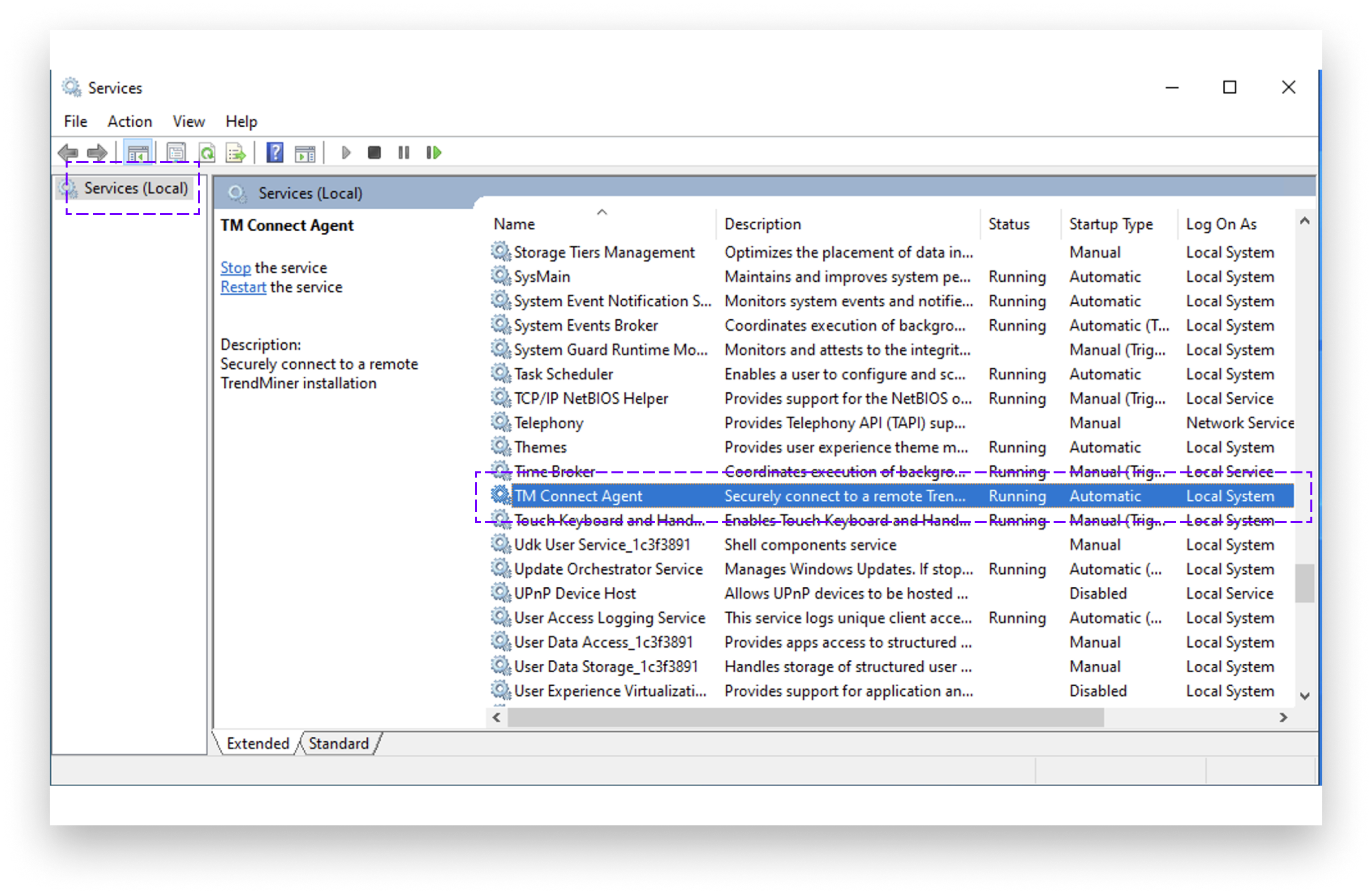This screenshot has height=895, width=1372.
Task: Open the Properties toolbar icon
Action: (x=176, y=153)
